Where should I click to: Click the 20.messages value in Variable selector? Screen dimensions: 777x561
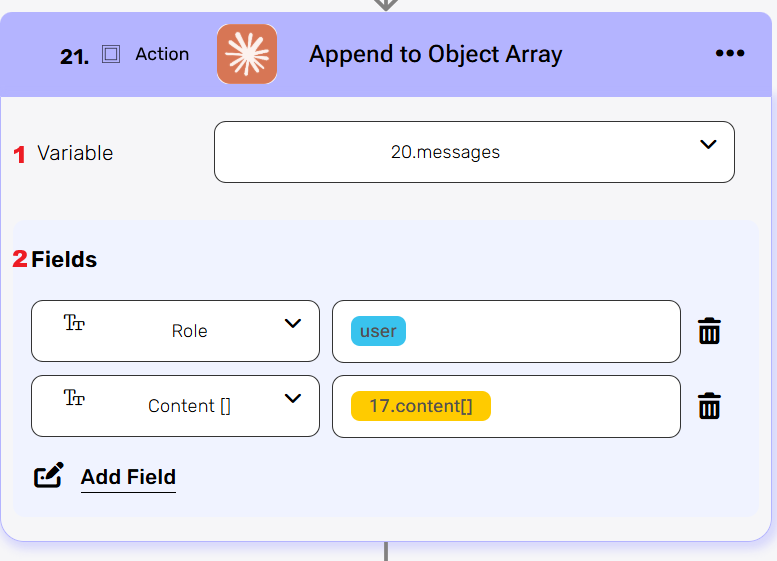445,152
